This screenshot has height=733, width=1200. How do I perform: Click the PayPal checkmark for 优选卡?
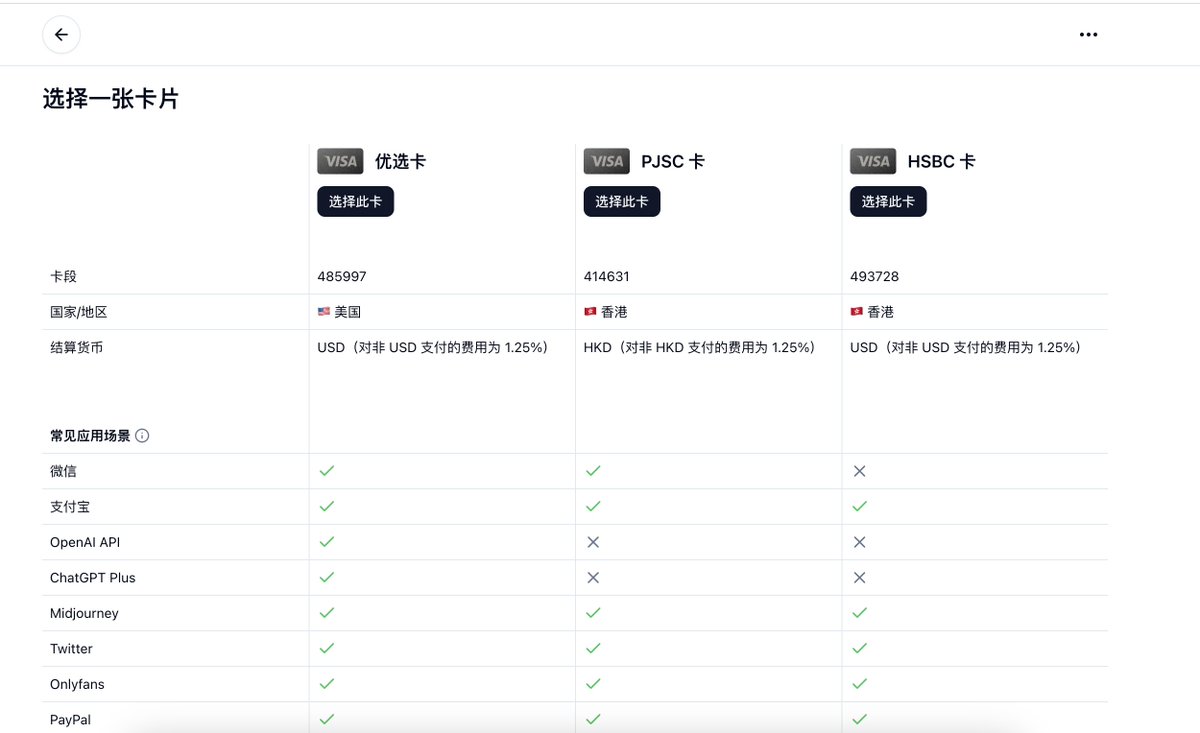pos(326,719)
